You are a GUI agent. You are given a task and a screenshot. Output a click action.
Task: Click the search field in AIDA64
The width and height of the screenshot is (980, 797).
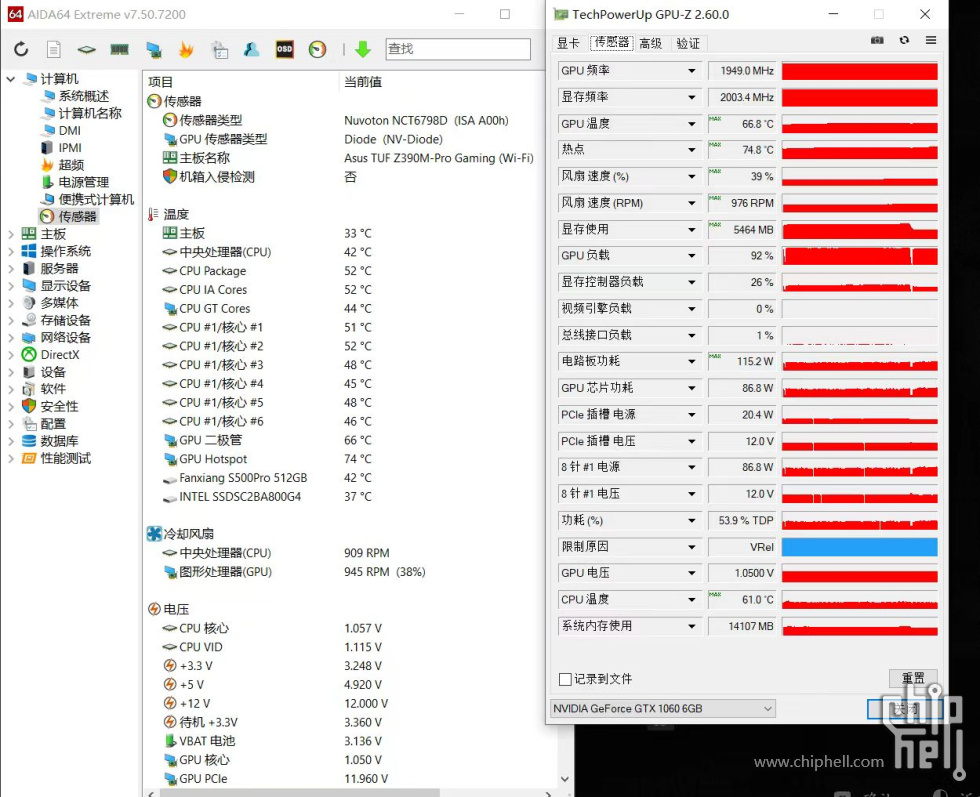[x=458, y=49]
